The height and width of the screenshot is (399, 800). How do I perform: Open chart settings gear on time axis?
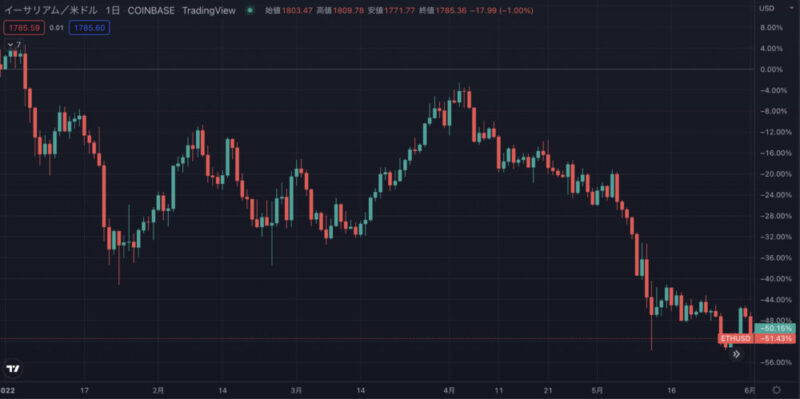pos(777,390)
